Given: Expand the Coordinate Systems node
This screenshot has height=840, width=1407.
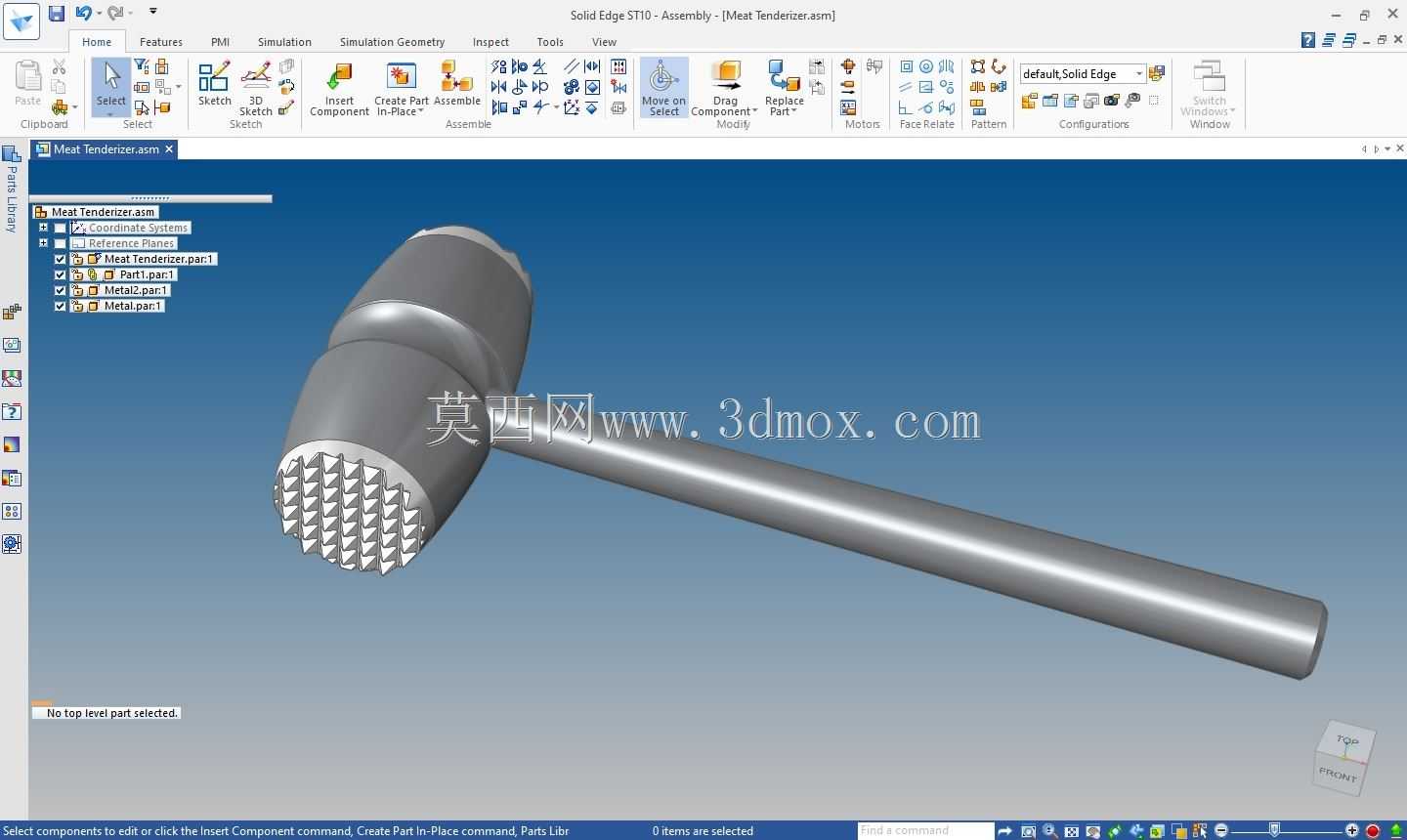Looking at the screenshot, I should point(43,228).
